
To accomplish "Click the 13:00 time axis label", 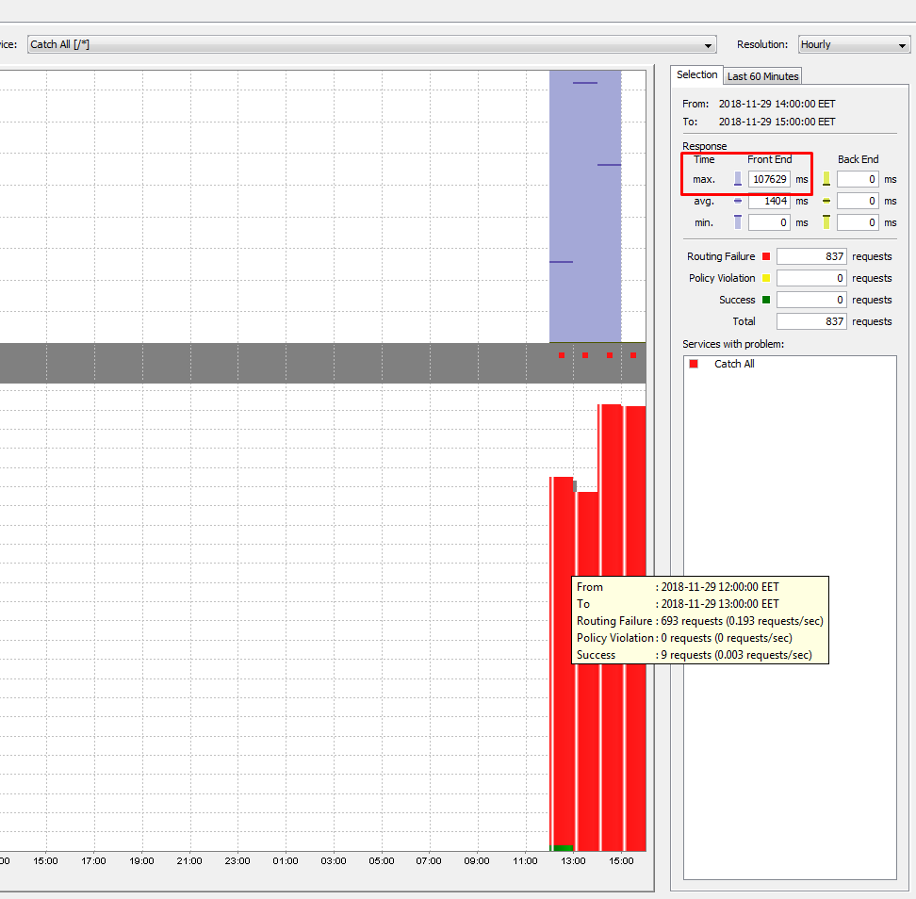I will coord(573,861).
